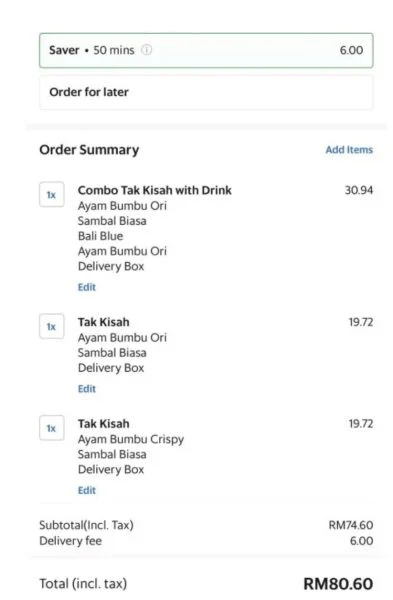Screen dimensions: 393x600
Task: Edit the Tak Kisah Ayam Bumbu Ori item
Action: point(87,389)
